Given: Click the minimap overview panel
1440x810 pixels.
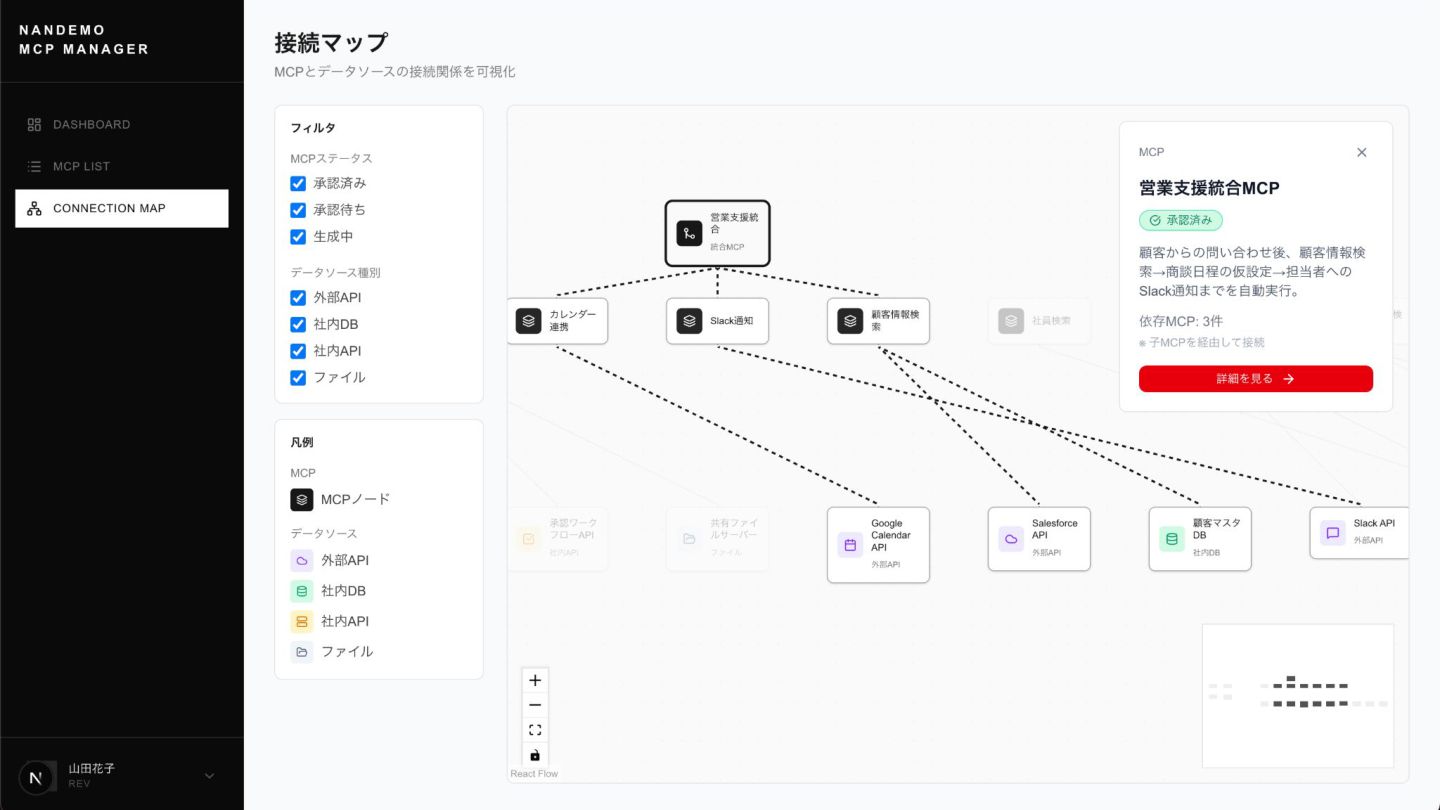Looking at the screenshot, I should [1297, 696].
